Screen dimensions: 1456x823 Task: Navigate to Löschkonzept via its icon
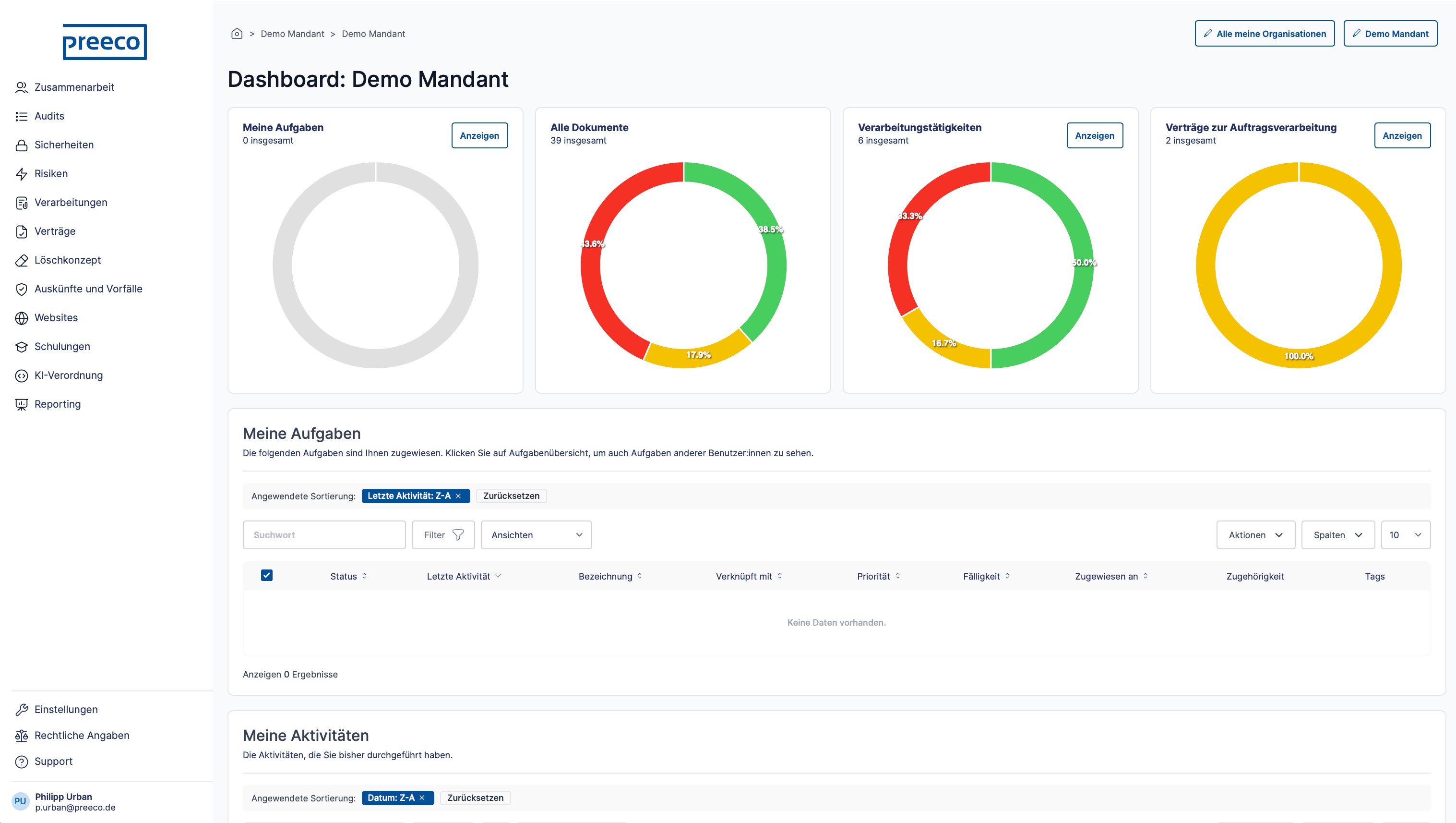22,260
